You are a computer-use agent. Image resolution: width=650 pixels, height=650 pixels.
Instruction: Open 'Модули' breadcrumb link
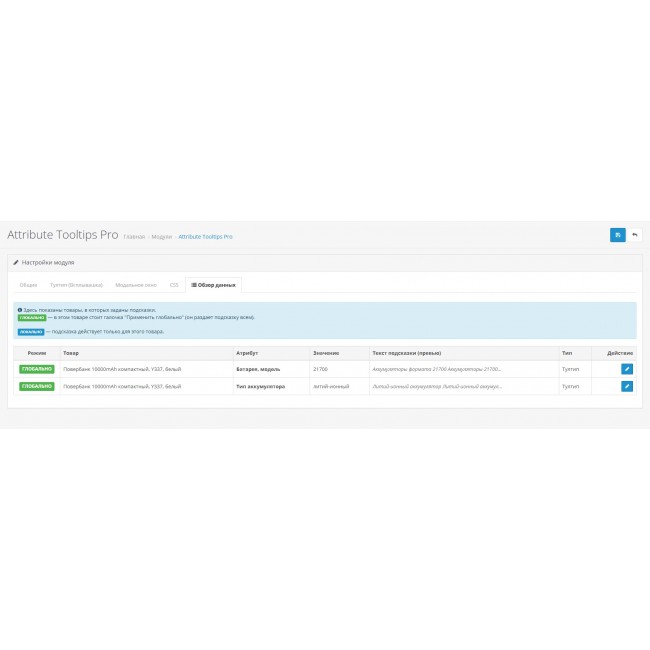(x=161, y=237)
